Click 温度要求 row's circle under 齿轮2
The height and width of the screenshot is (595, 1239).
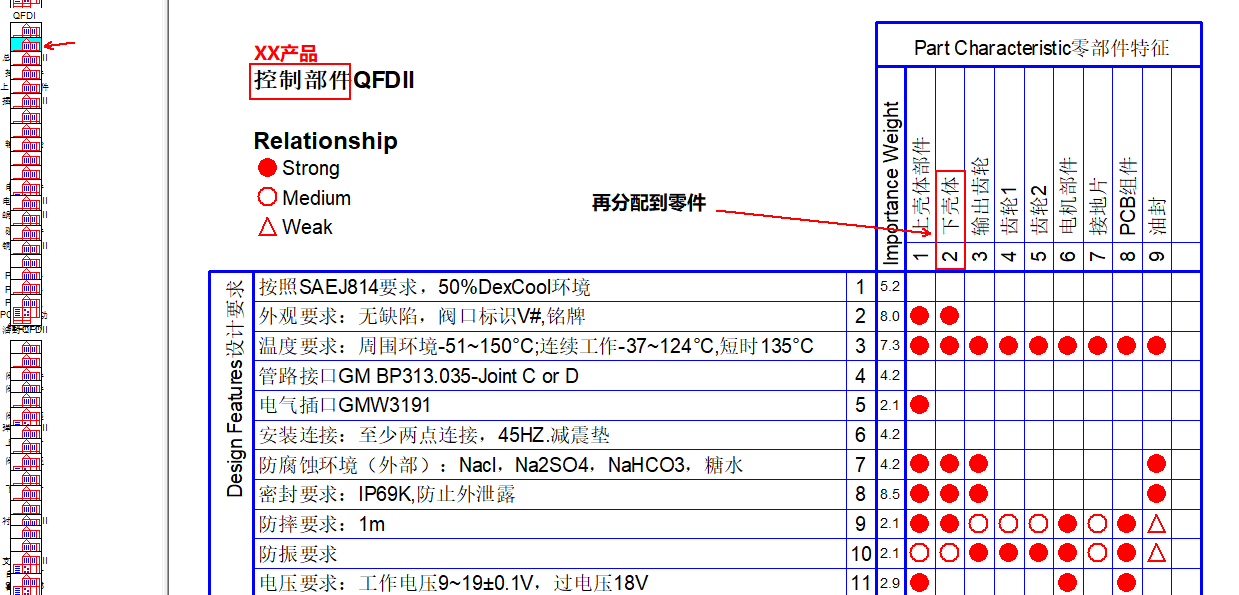pos(1038,346)
